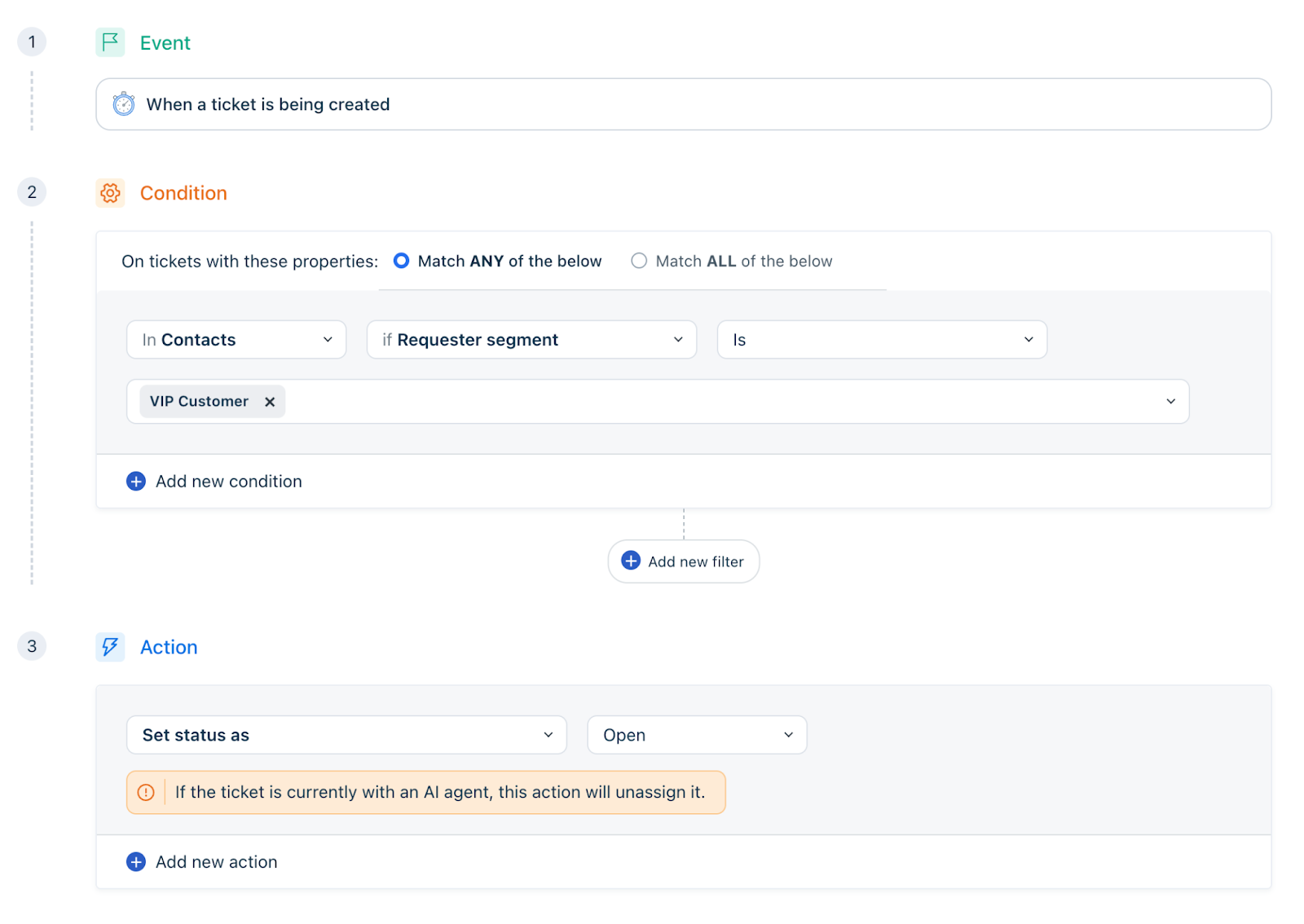
Task: Click the Add new condition link
Action: (228, 482)
